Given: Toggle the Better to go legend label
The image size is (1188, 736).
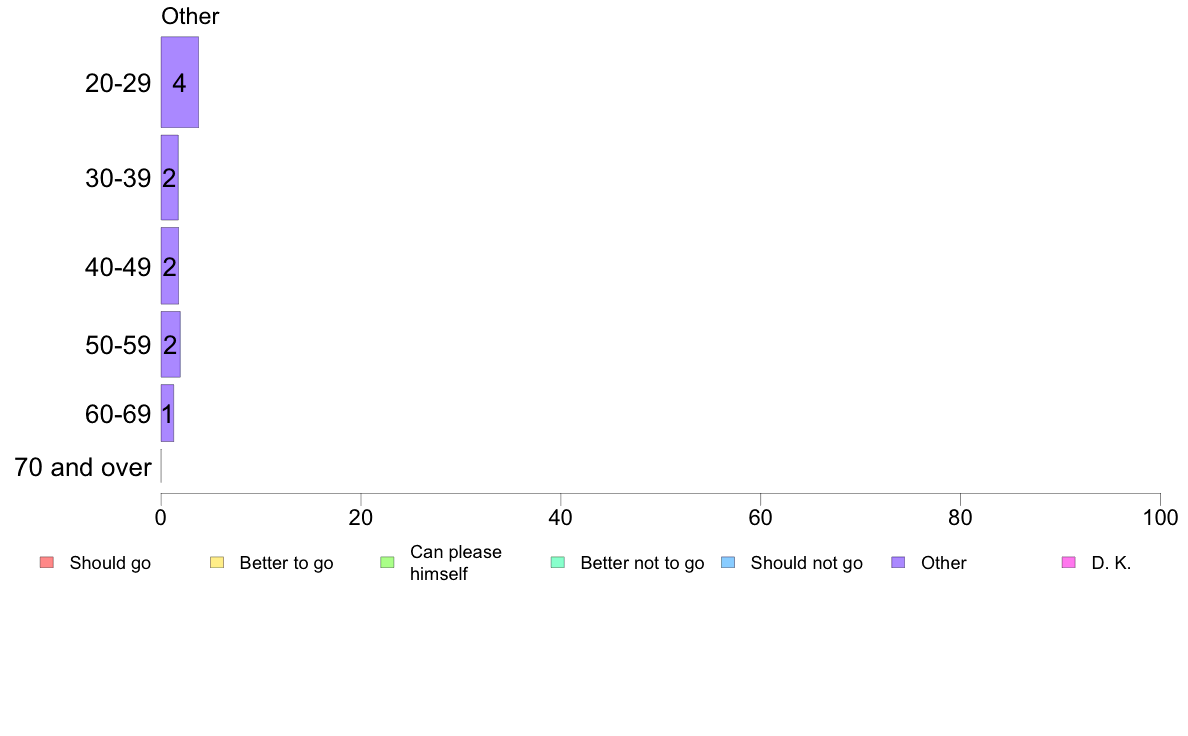Looking at the screenshot, I should tap(286, 563).
